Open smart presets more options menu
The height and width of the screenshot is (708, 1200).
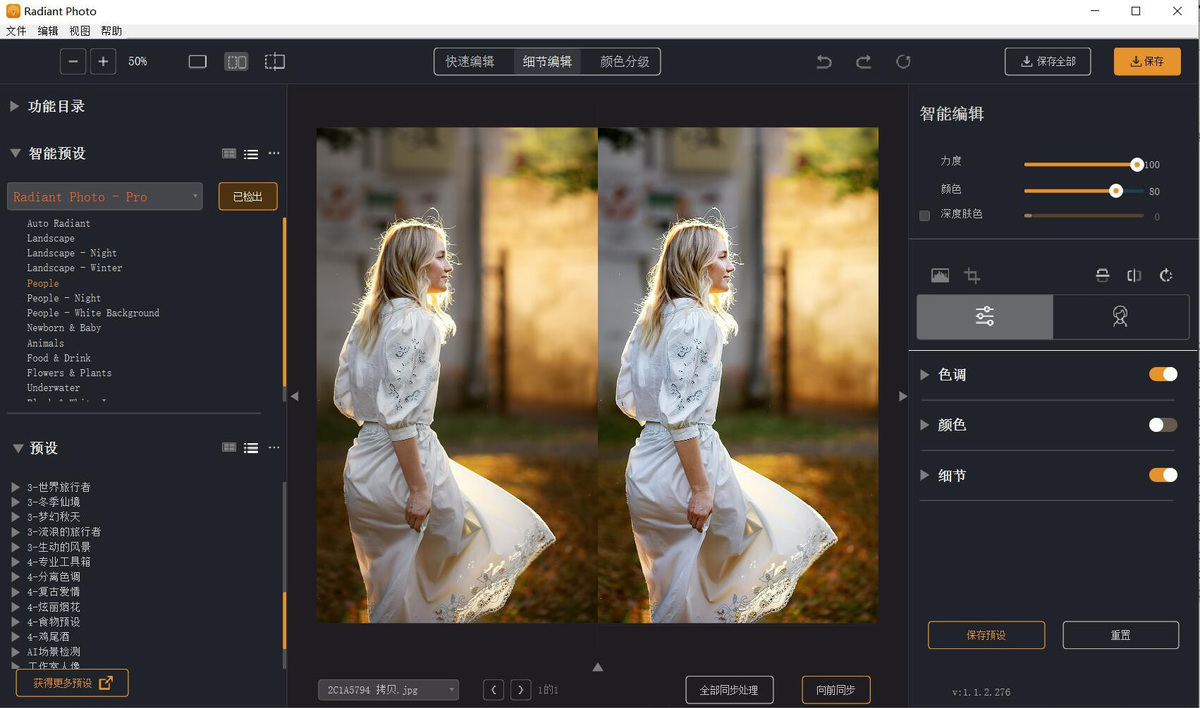point(274,154)
